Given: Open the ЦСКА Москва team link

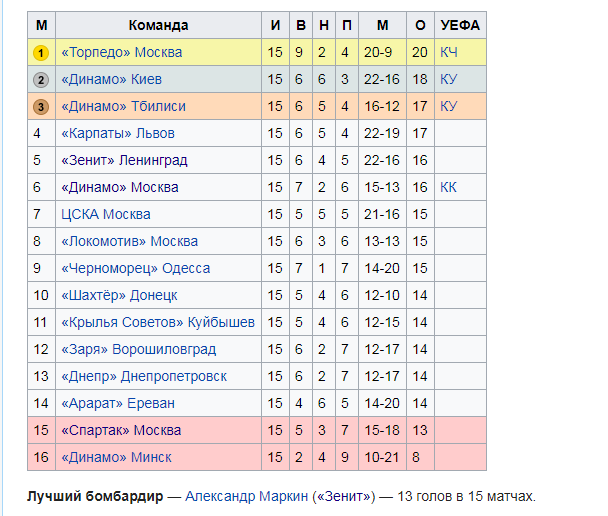Looking at the screenshot, I should (x=105, y=214).
